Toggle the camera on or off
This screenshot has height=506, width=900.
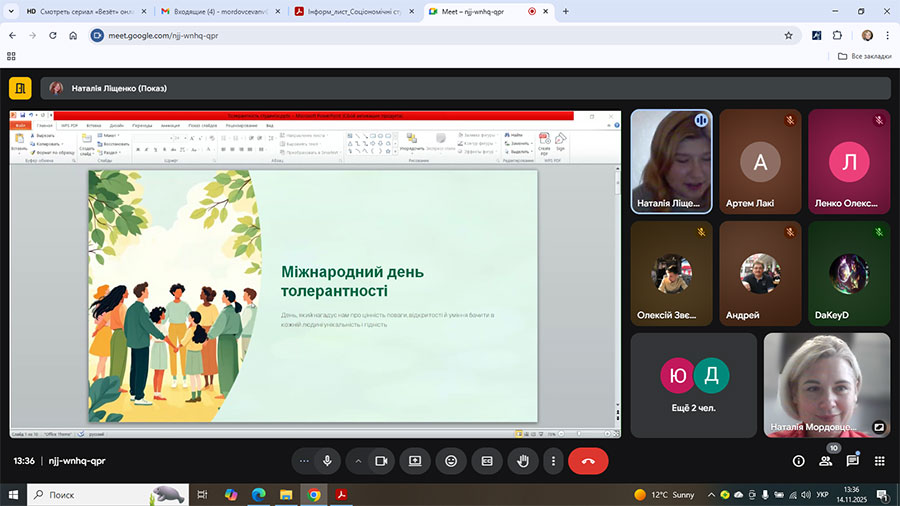(381, 461)
